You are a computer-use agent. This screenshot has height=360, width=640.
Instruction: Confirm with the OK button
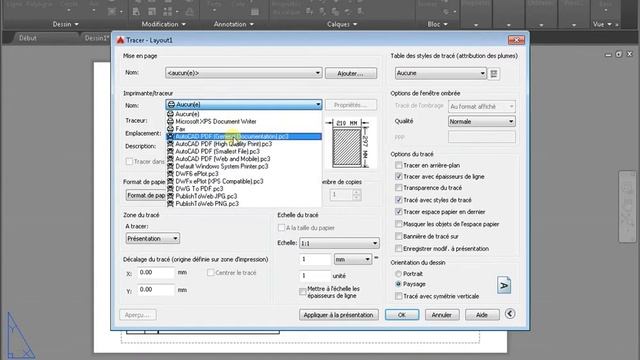pos(402,315)
